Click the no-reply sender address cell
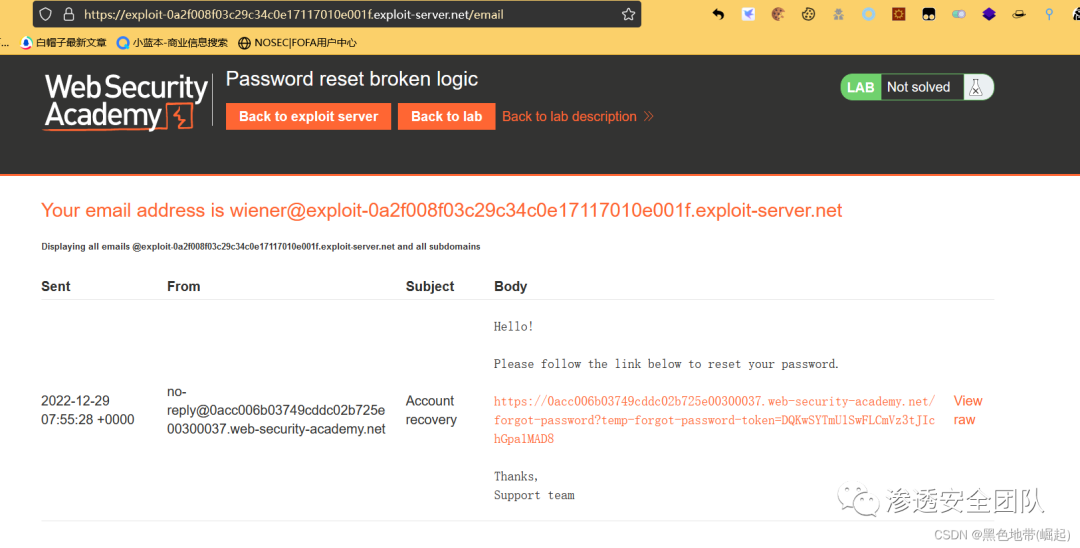This screenshot has height=548, width=1080. [x=276, y=410]
